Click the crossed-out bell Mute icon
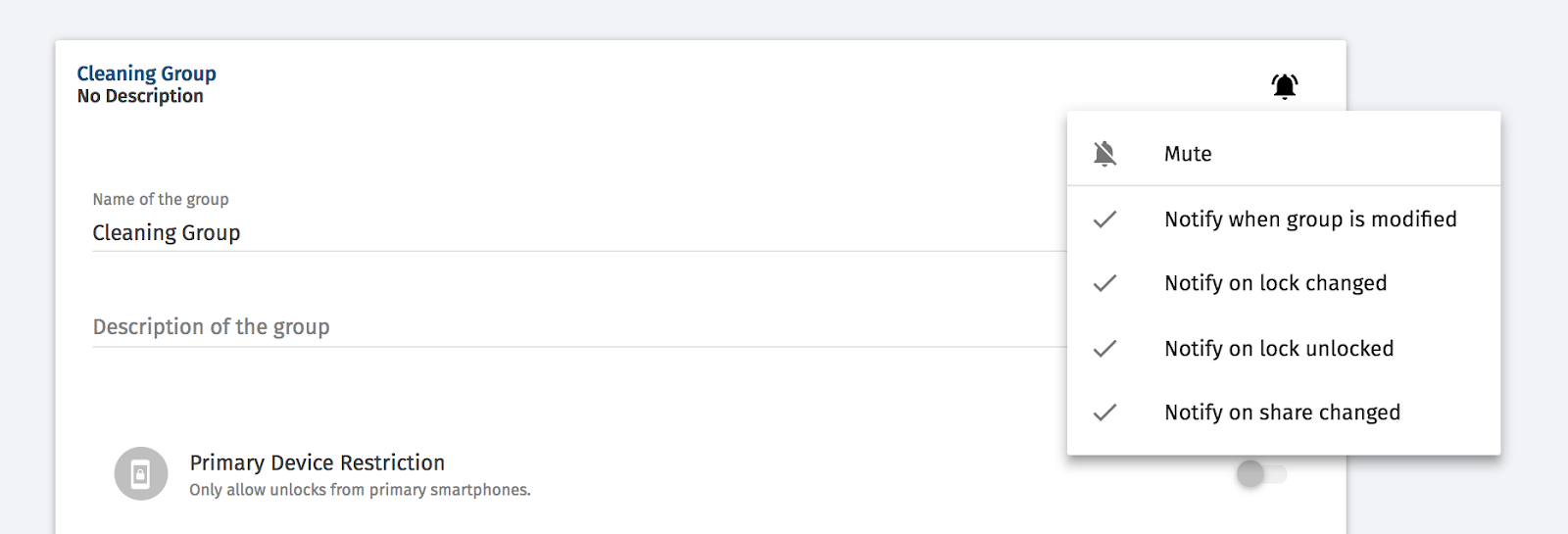This screenshot has height=534, width=1568. click(1104, 154)
